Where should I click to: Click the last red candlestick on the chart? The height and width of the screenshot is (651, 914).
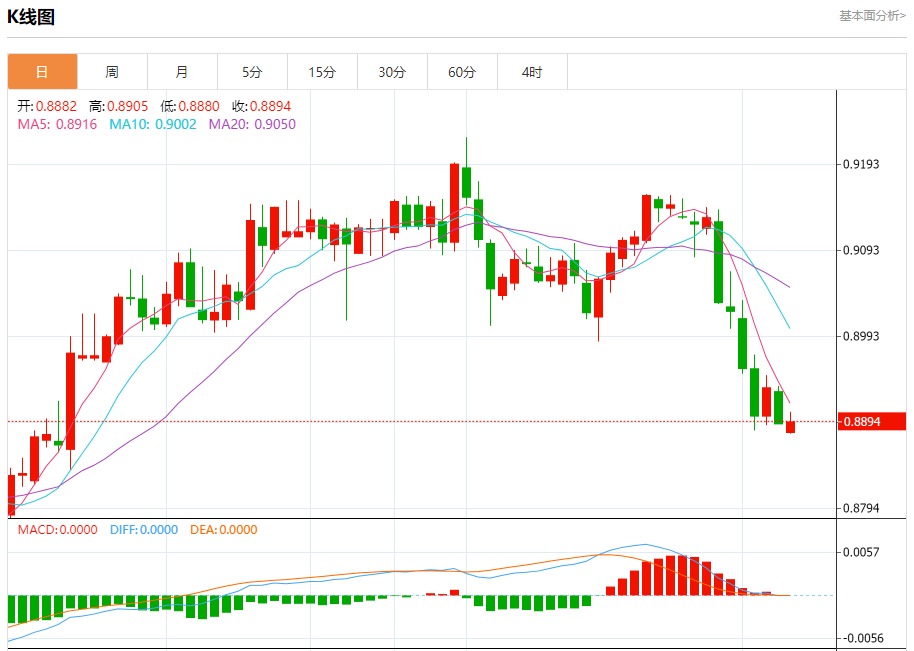point(790,427)
